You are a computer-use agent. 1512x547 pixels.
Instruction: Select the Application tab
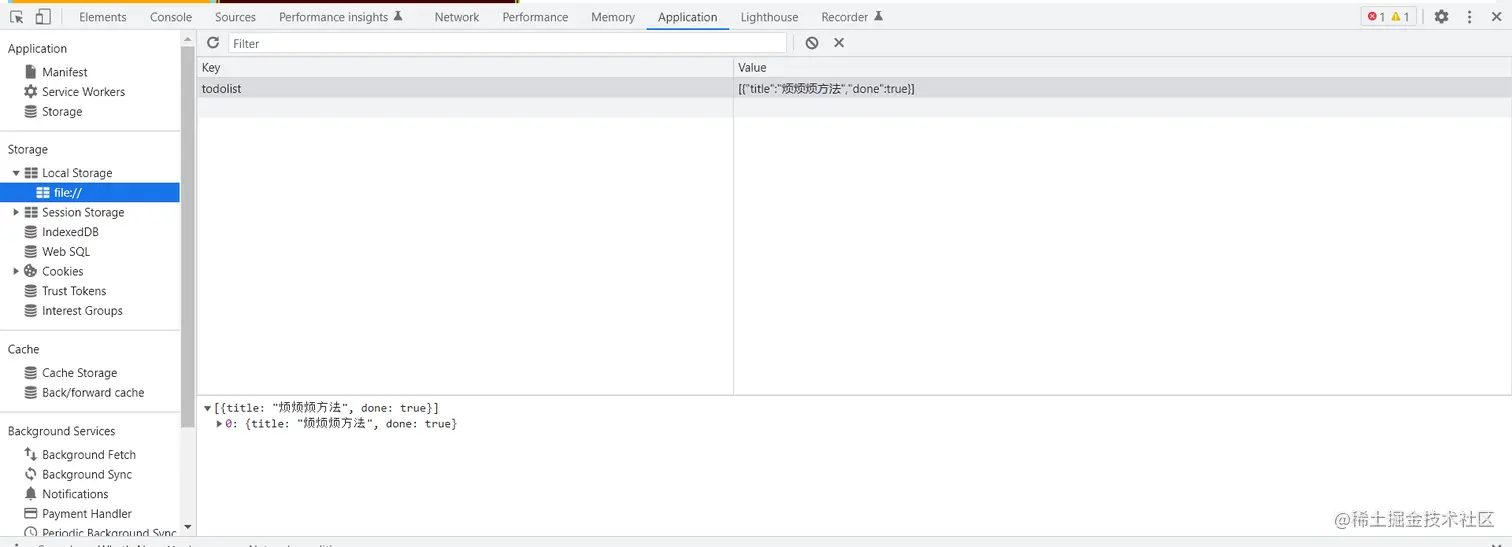[x=688, y=17]
